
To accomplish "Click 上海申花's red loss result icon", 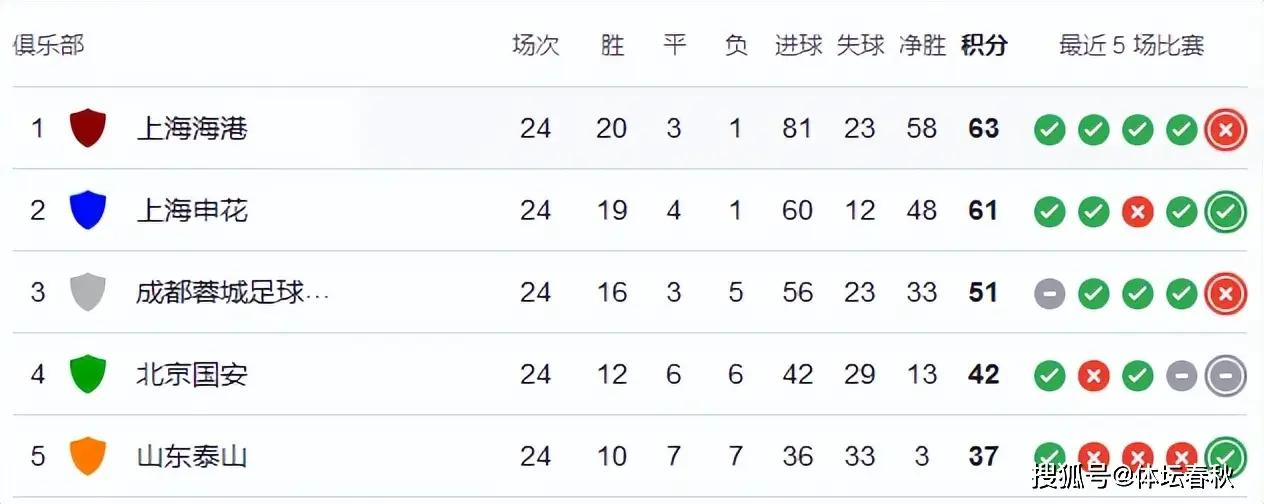I will (1137, 212).
